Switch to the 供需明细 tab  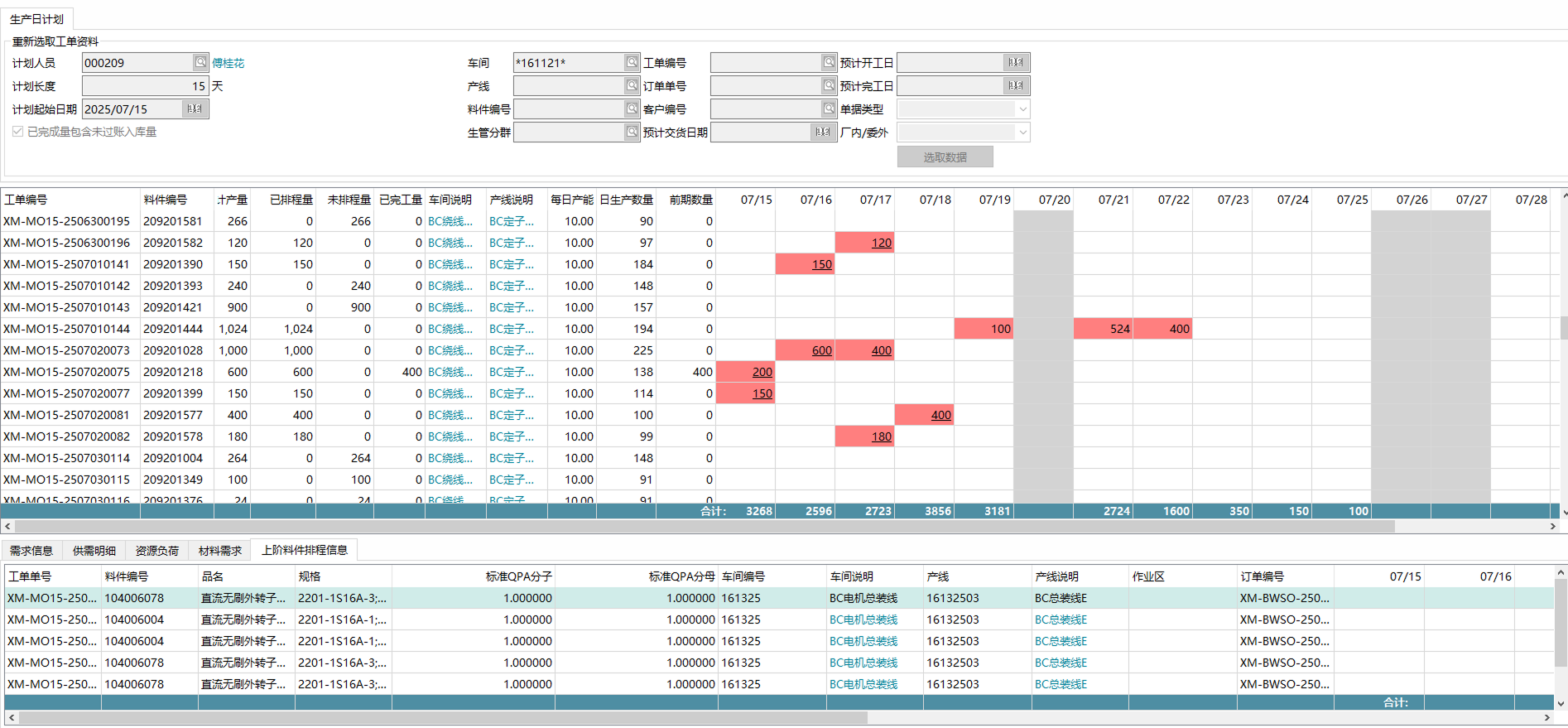[94, 551]
